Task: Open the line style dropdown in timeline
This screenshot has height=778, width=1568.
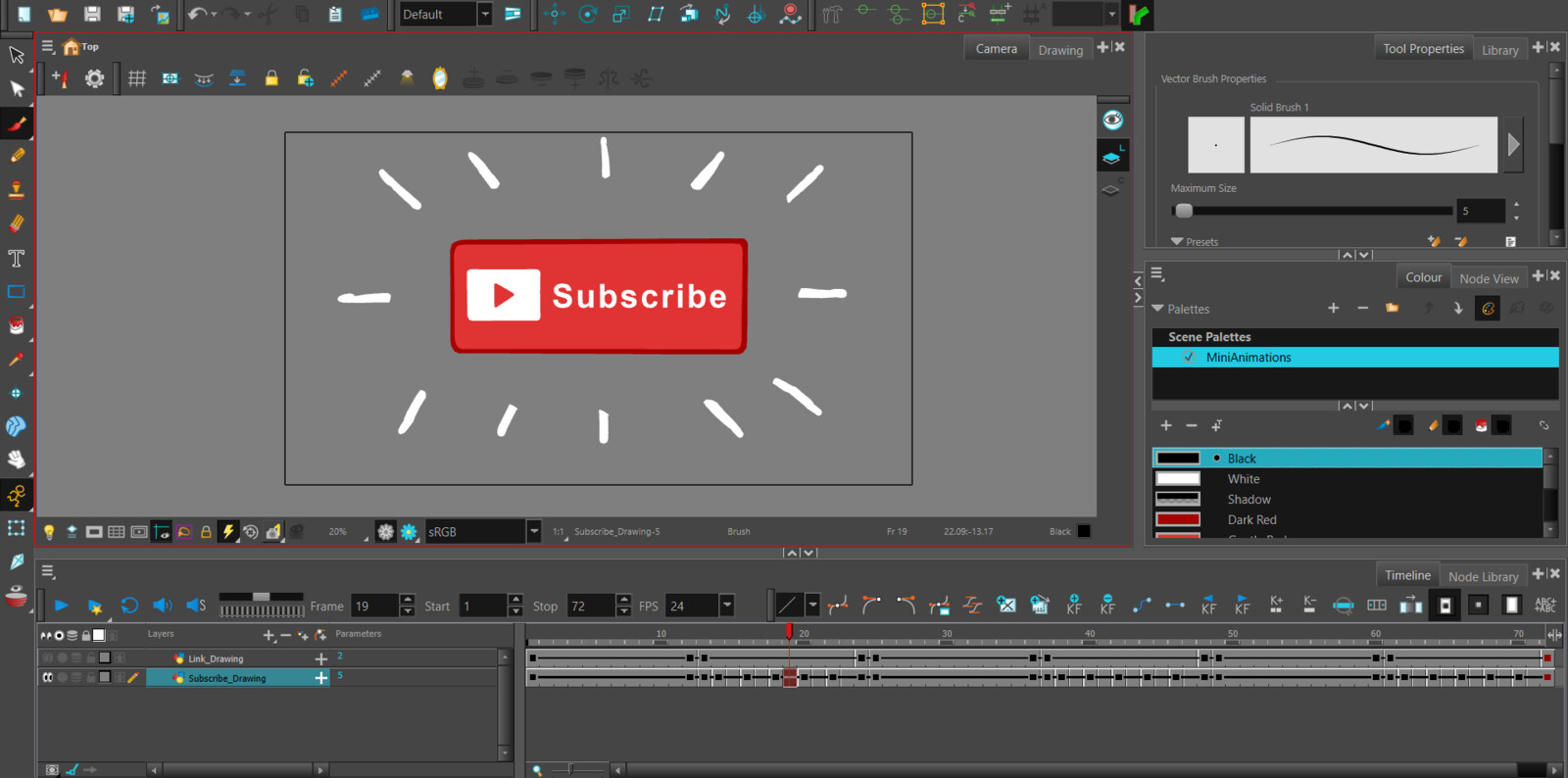Action: pos(812,606)
